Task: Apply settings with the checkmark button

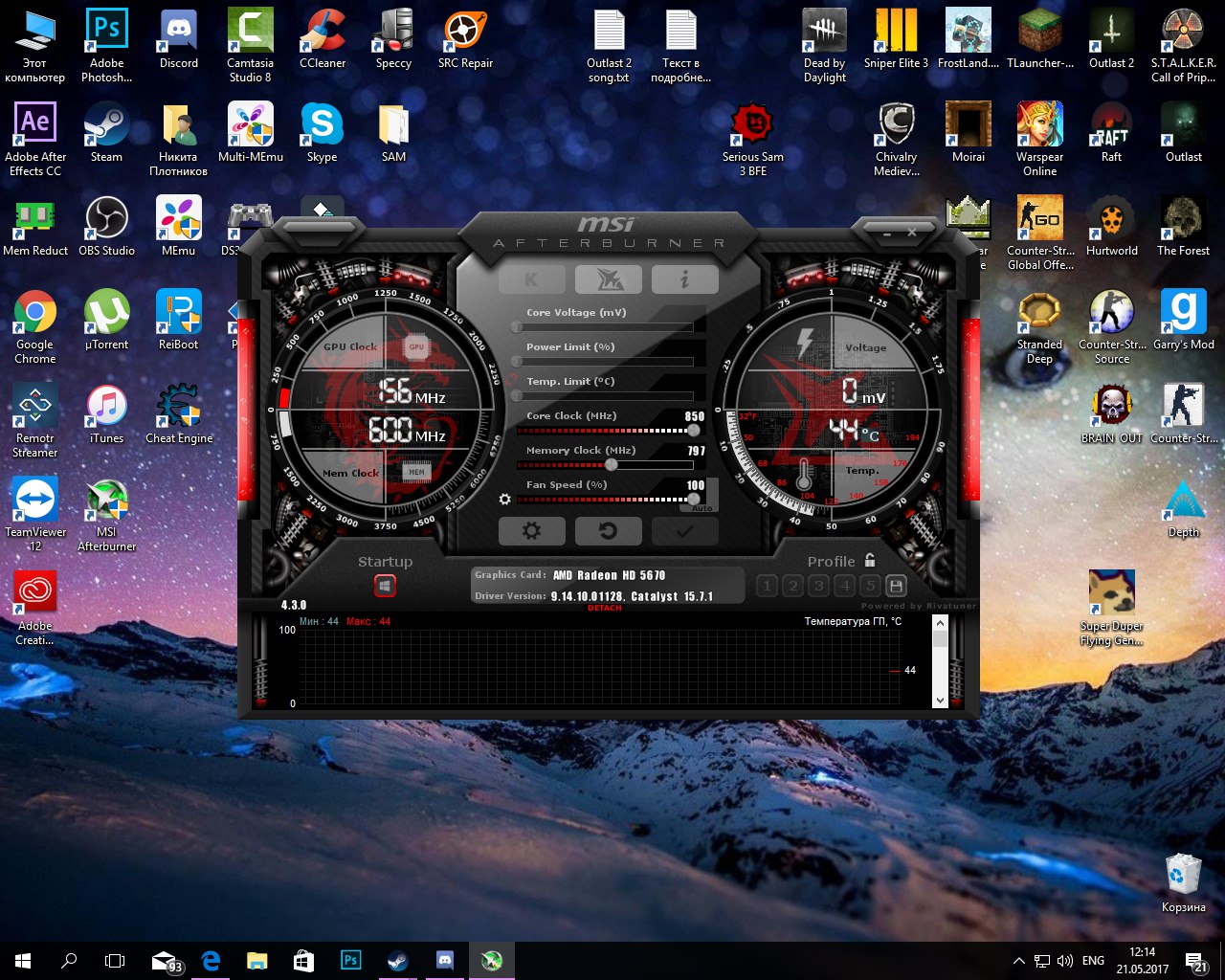Action: 684,530
